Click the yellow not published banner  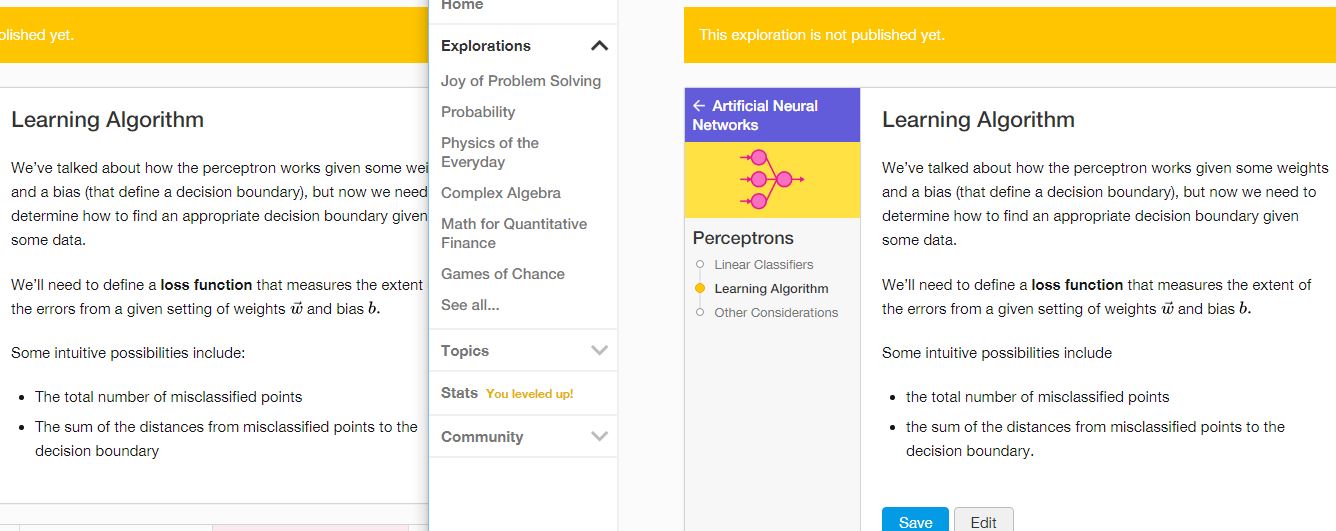(x=1010, y=35)
